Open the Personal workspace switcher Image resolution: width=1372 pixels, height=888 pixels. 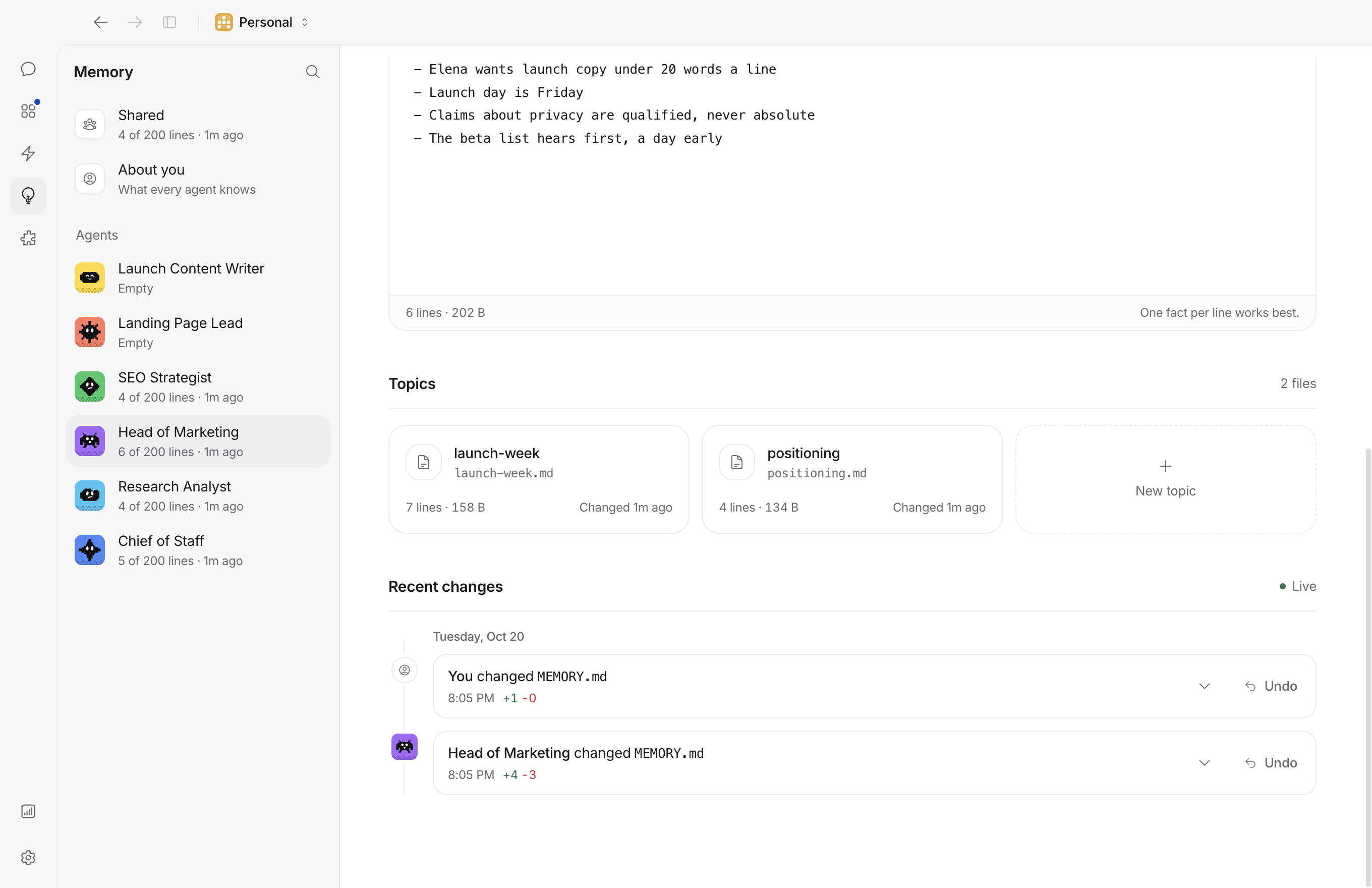coord(262,22)
